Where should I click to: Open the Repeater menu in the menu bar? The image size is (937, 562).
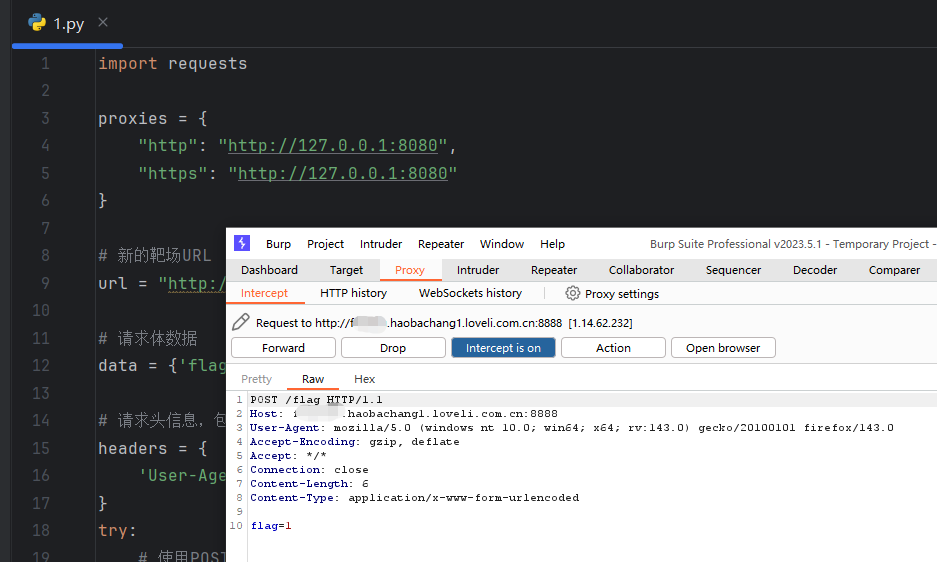(441, 244)
